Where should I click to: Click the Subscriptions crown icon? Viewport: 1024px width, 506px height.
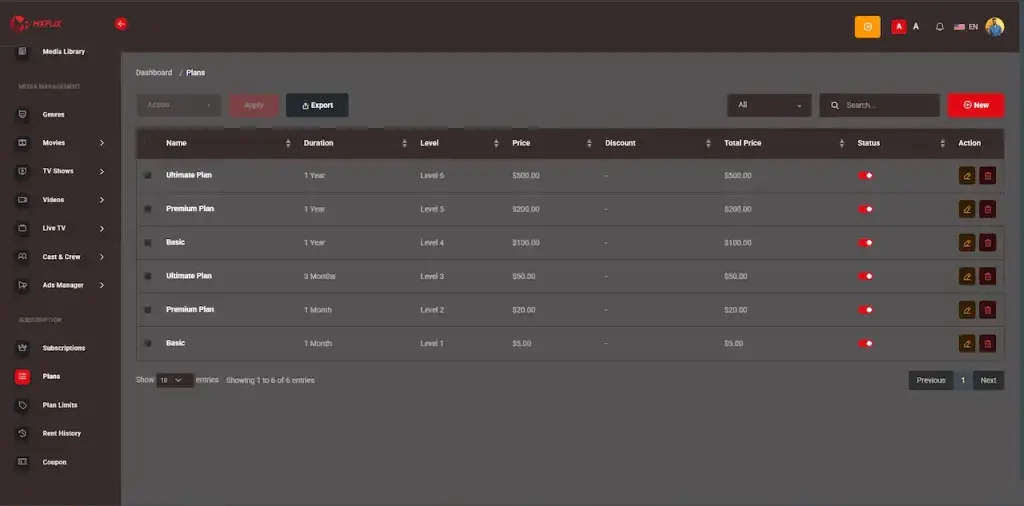(22, 348)
